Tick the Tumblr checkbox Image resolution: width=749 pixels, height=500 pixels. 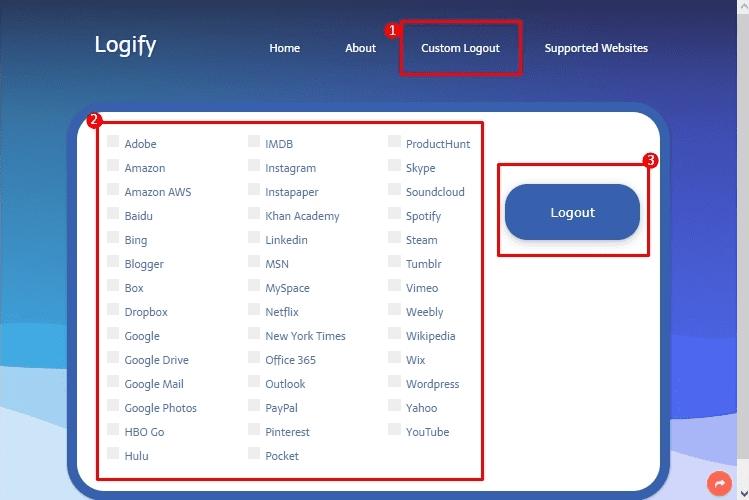click(395, 261)
